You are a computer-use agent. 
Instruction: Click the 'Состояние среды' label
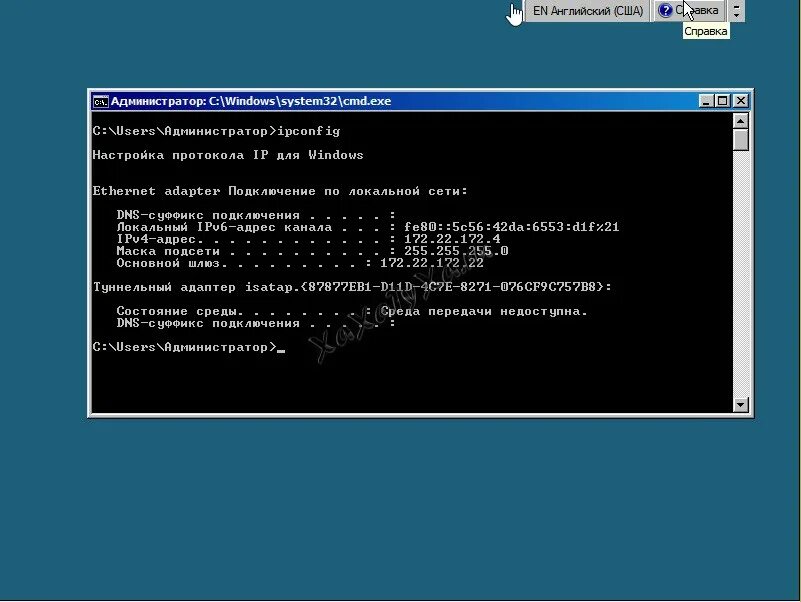pyautogui.click(x=176, y=311)
